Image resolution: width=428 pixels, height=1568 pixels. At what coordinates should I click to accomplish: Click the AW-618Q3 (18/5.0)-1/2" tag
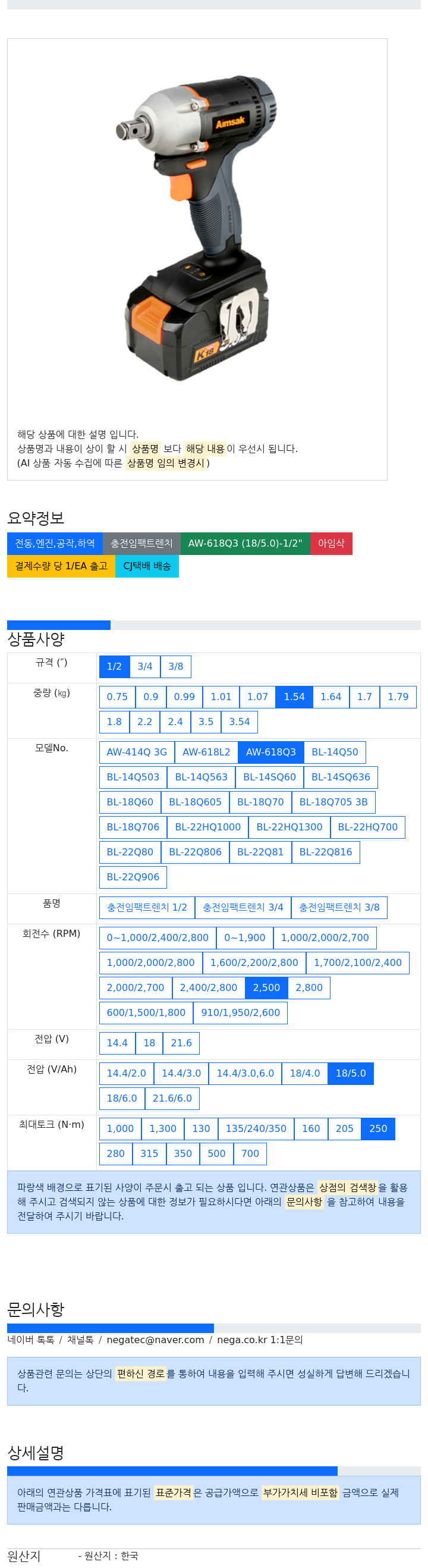(x=245, y=544)
